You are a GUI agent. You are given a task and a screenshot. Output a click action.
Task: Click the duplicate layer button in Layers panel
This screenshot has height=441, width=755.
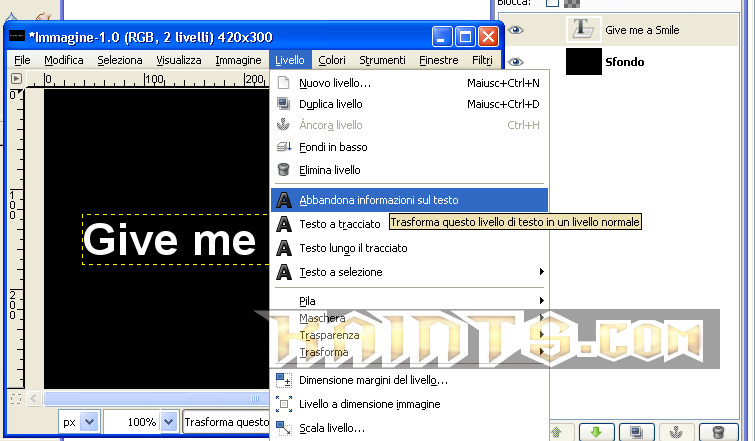637,432
